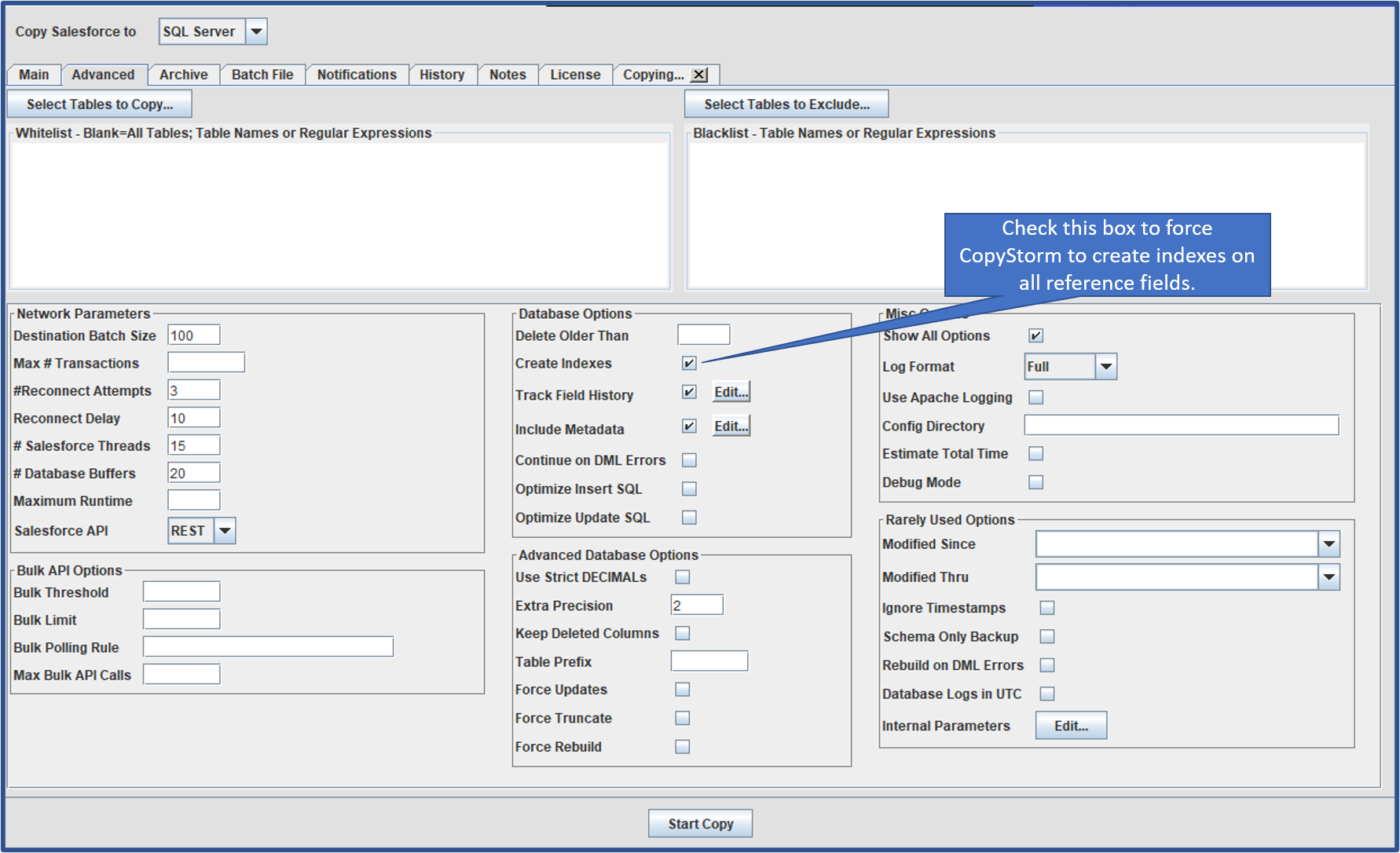Check the Force Rebuild box
1400x853 pixels.
coord(683,747)
